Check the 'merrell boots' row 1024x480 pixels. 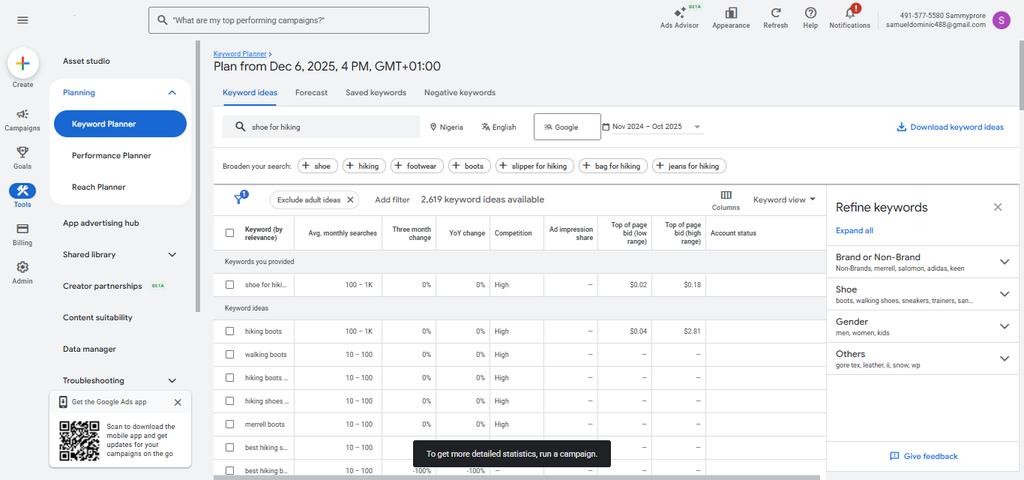click(x=229, y=424)
